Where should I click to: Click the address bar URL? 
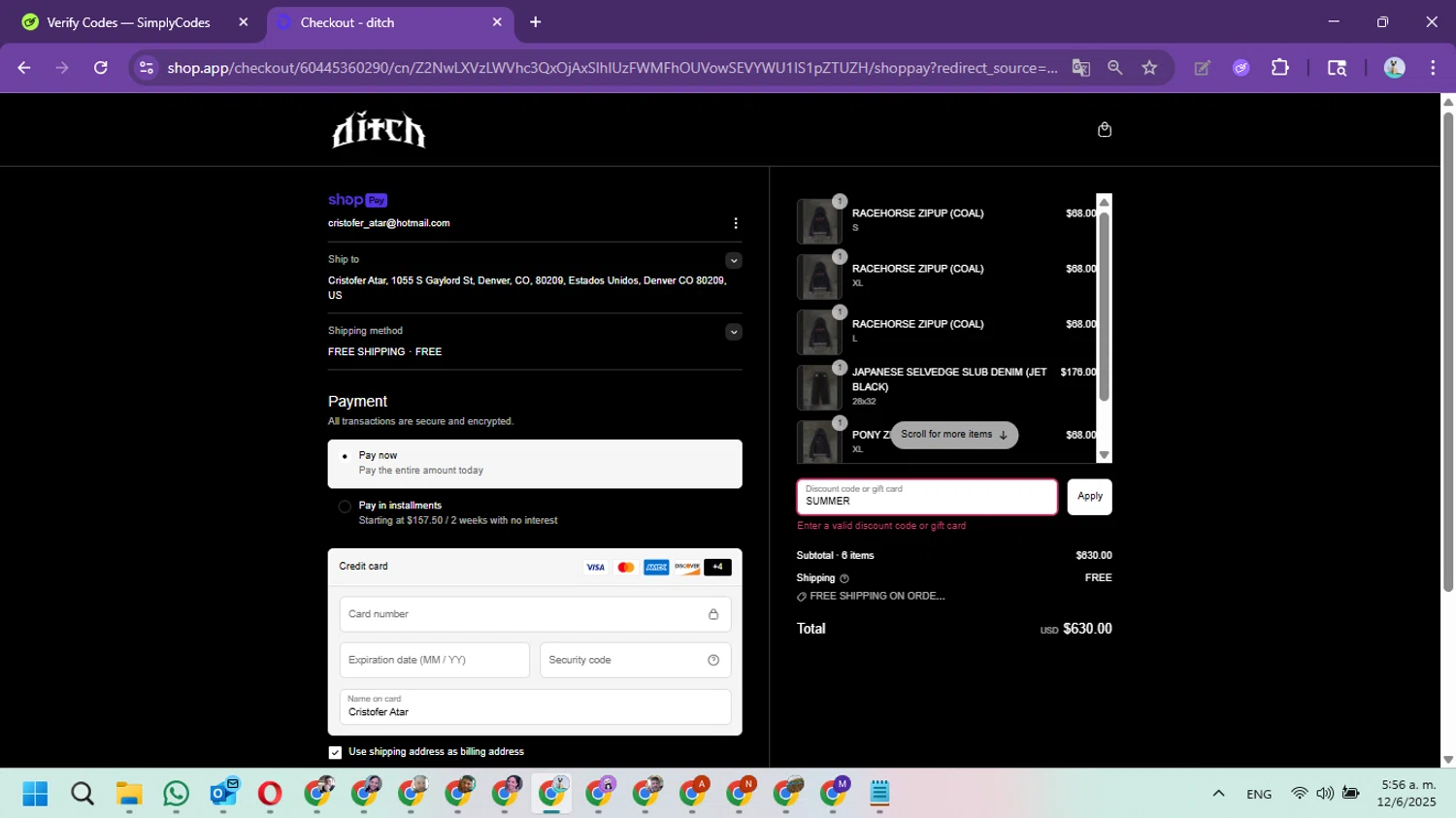pos(612,68)
